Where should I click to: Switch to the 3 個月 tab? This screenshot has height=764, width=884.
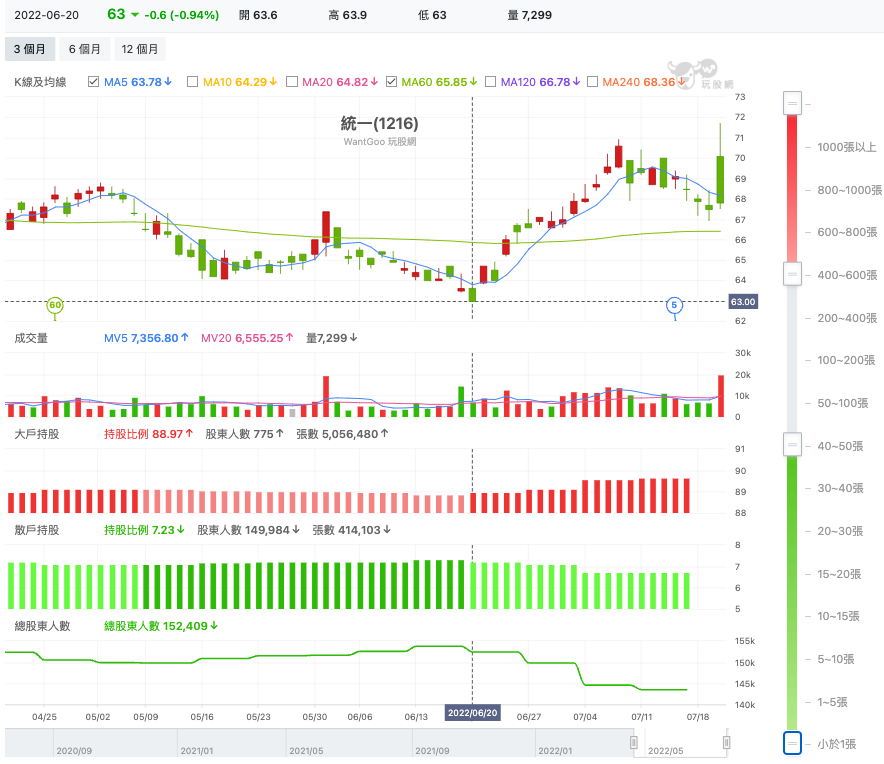[x=30, y=49]
